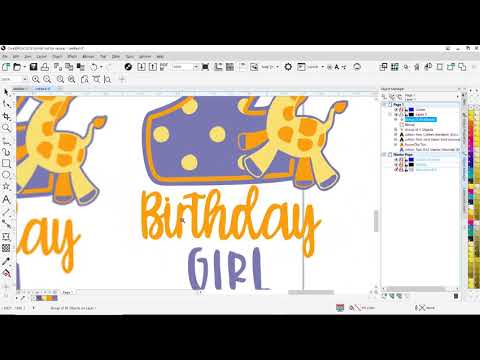
Task: Toggle Show Rulers icon in toolbar
Action: 218,67
